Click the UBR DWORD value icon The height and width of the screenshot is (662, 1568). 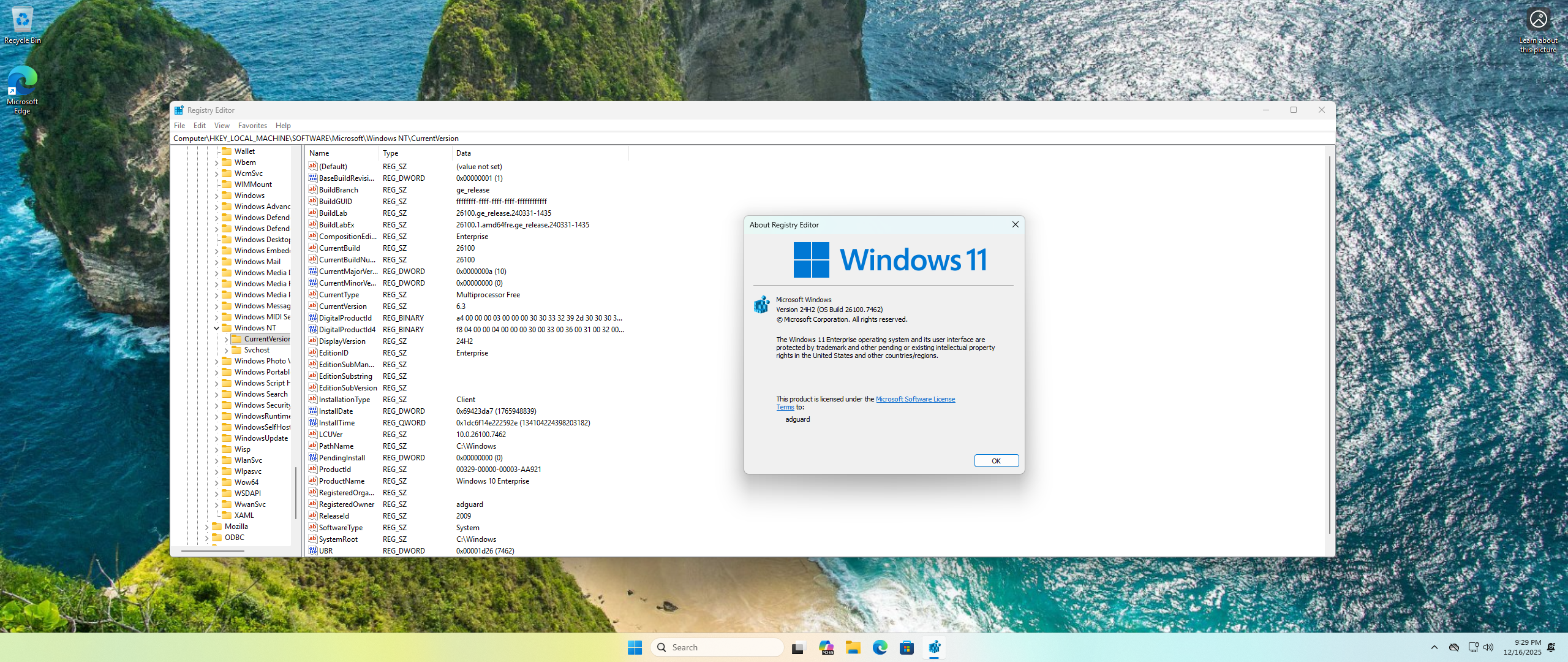point(313,551)
